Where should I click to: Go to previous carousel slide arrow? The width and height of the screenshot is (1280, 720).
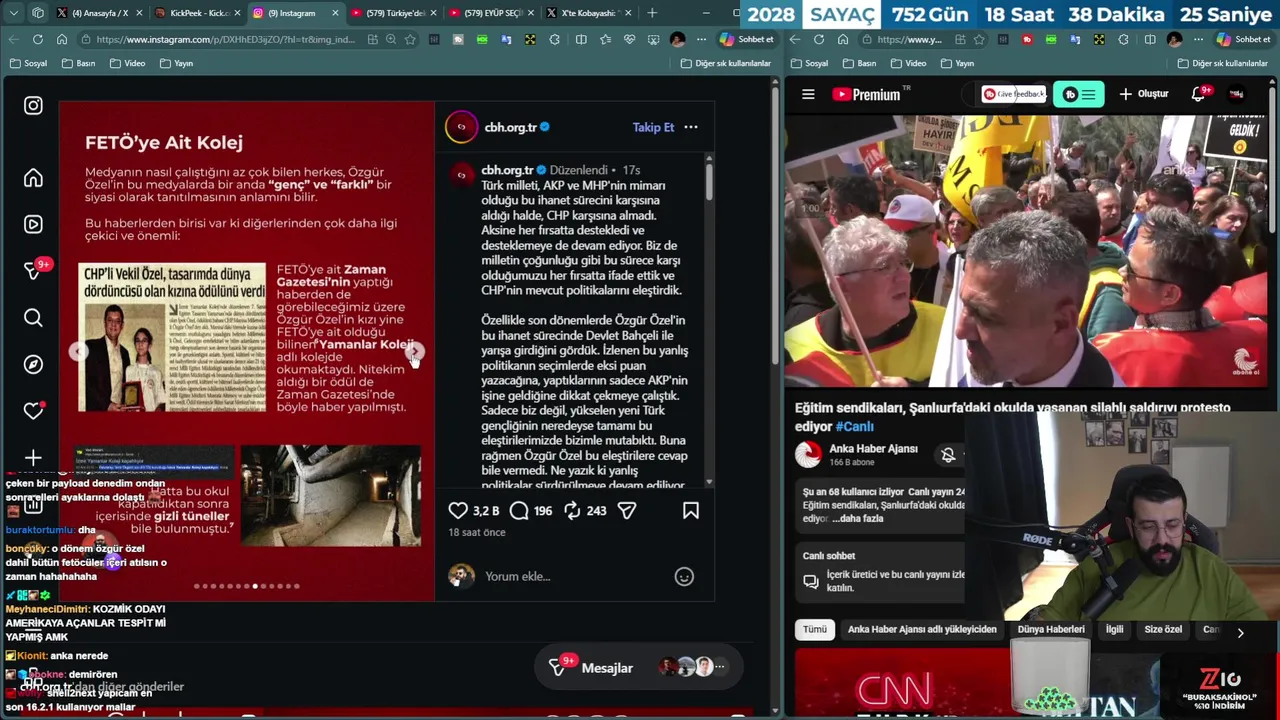[x=79, y=351]
